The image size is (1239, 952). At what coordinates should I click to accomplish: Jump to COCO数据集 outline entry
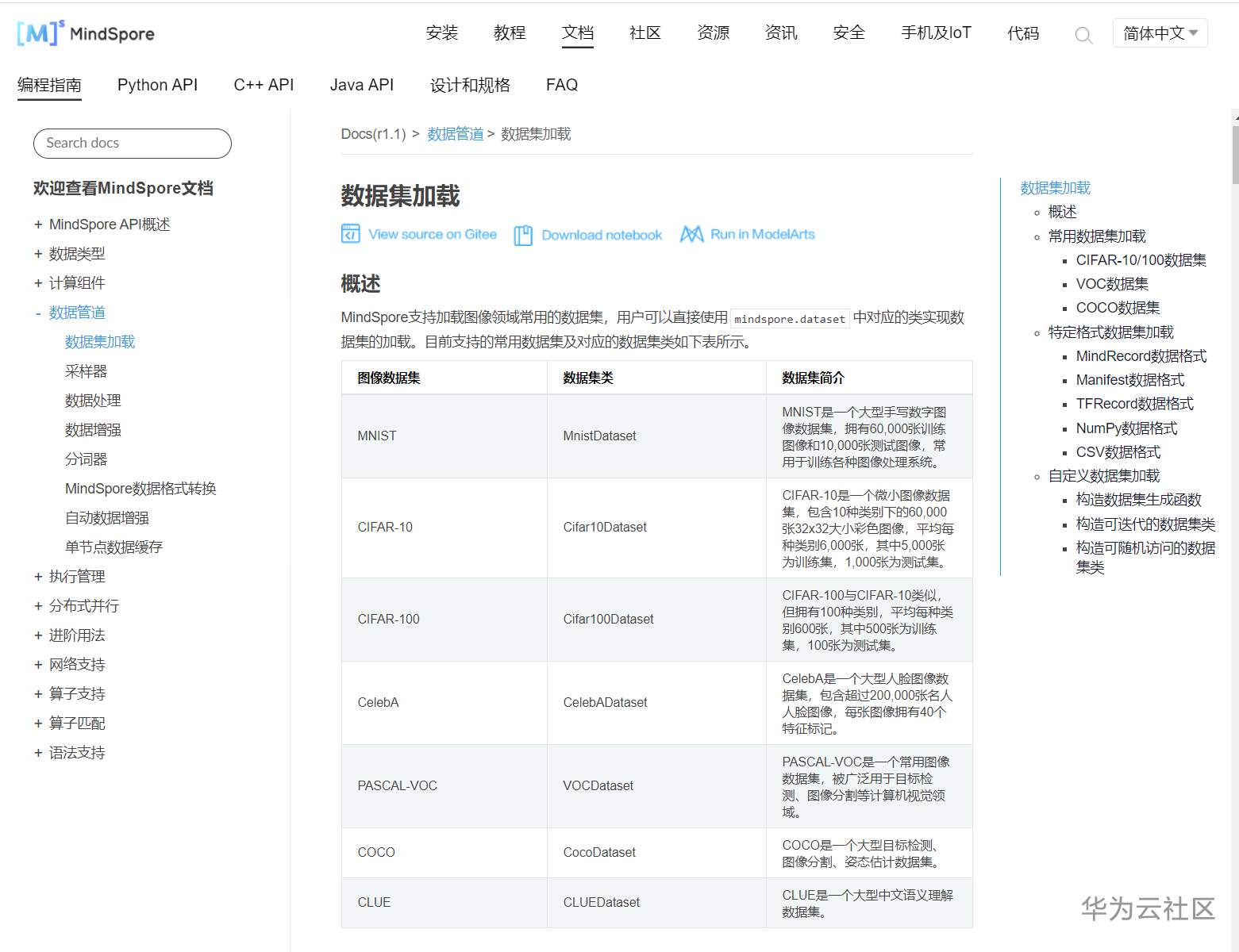coord(1118,308)
